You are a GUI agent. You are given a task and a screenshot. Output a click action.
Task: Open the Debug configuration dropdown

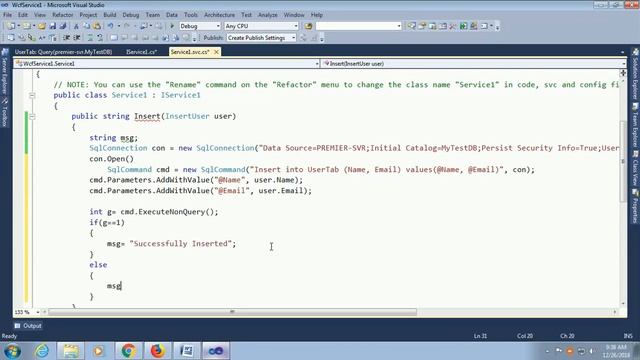[218, 26]
